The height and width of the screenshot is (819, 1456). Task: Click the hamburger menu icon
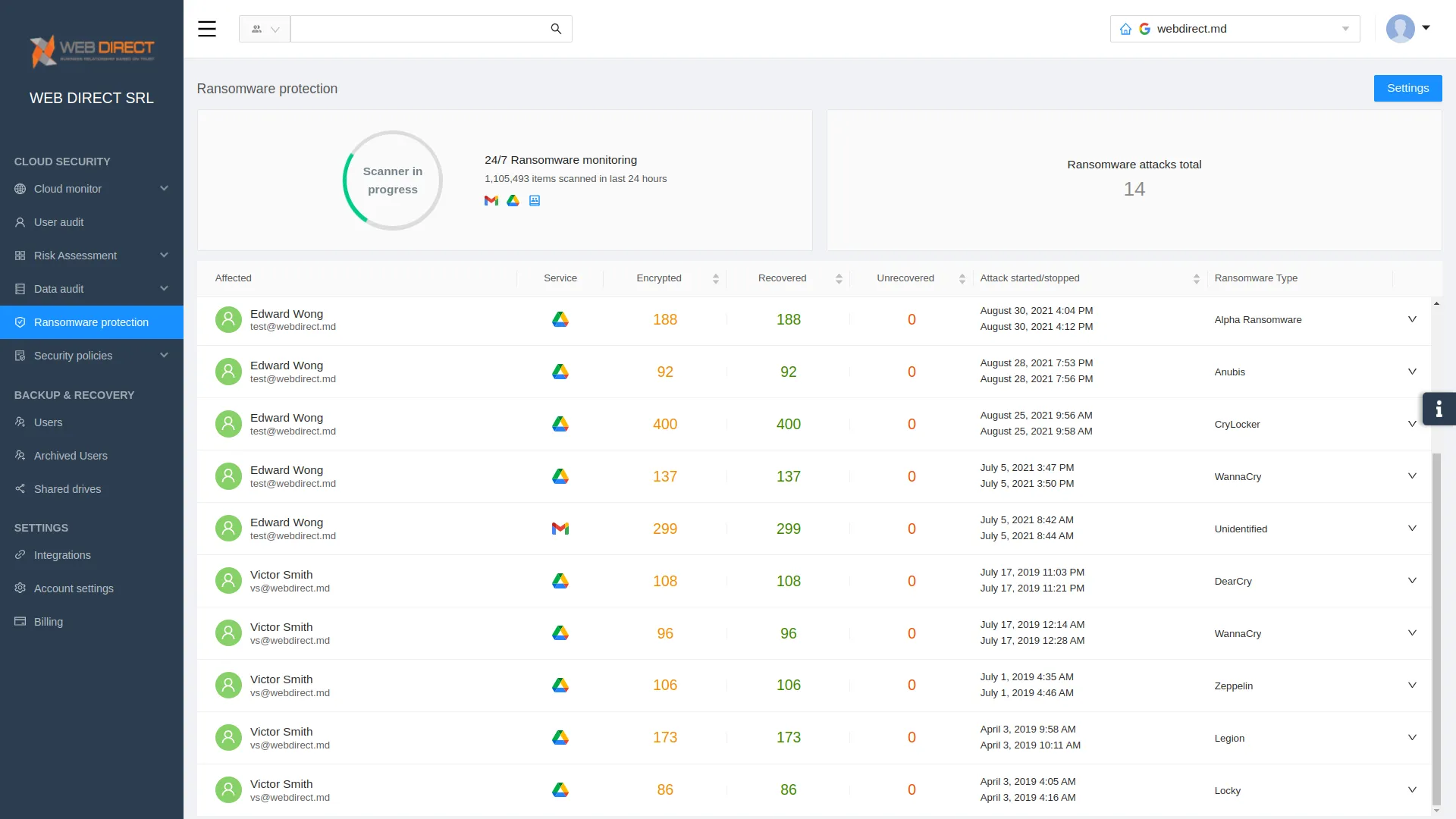(207, 29)
